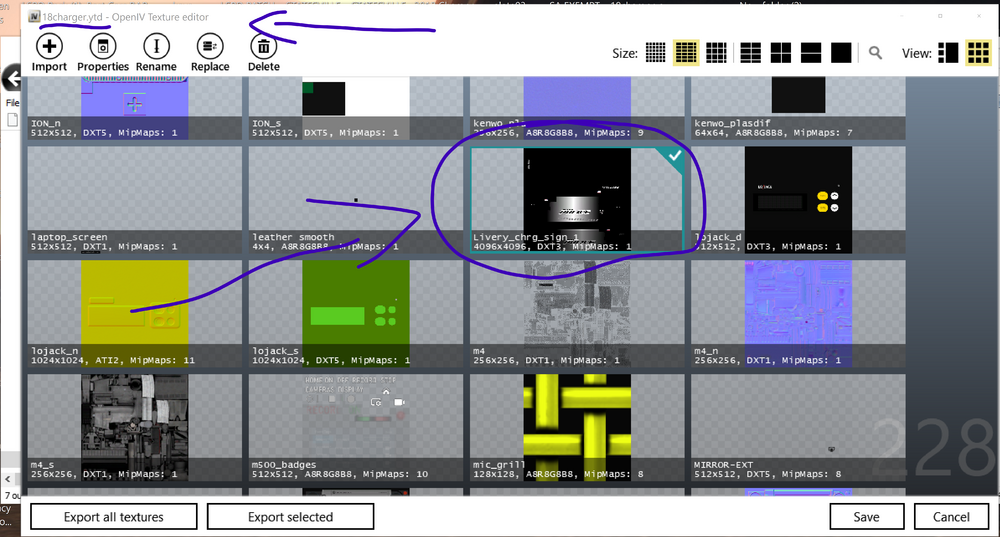
Task: Click the '512x512, A8R8G8B8, MipMaps: 10' label
Action: click(x=340, y=474)
